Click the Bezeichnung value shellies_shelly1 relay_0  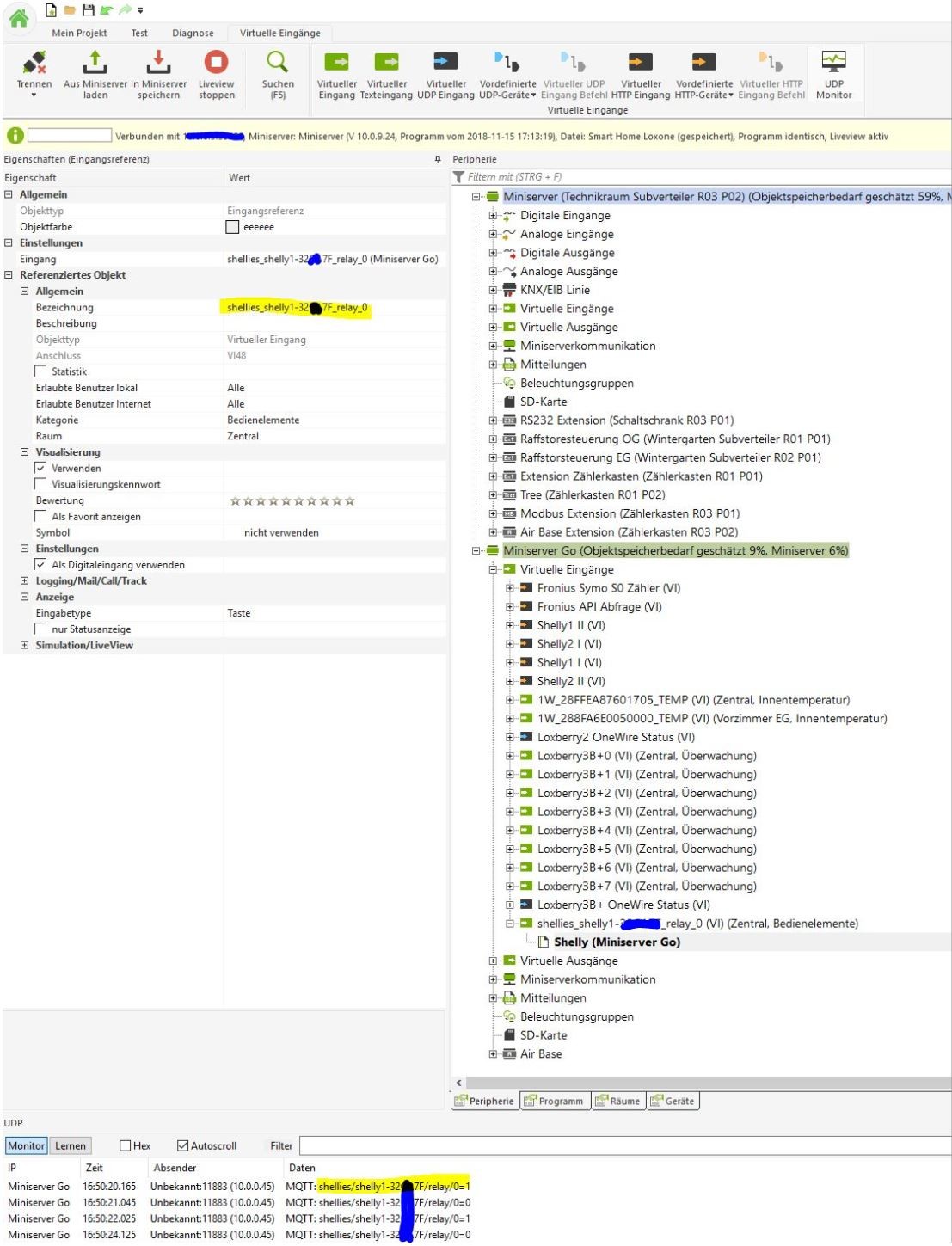pos(298,307)
